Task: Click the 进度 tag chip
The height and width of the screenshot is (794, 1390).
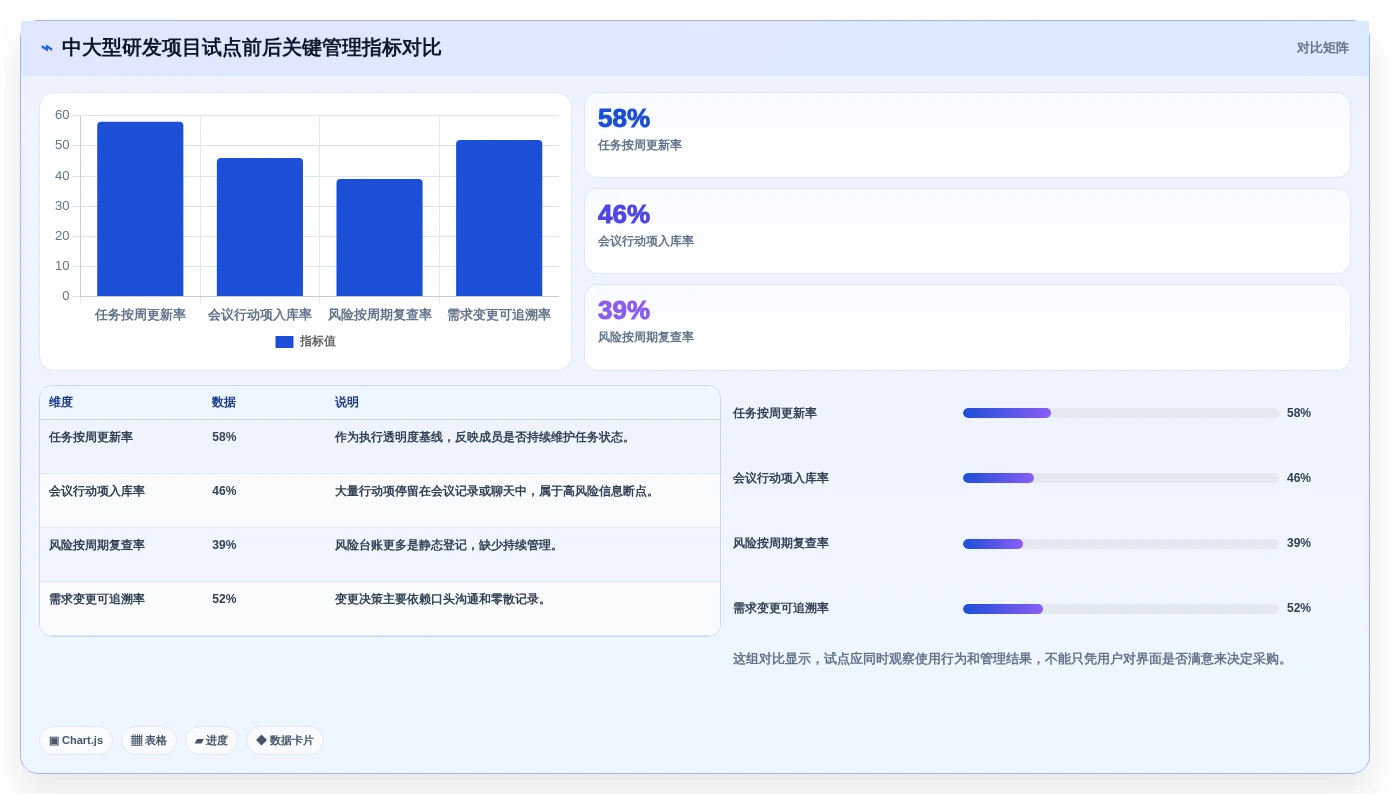Action: [x=211, y=740]
